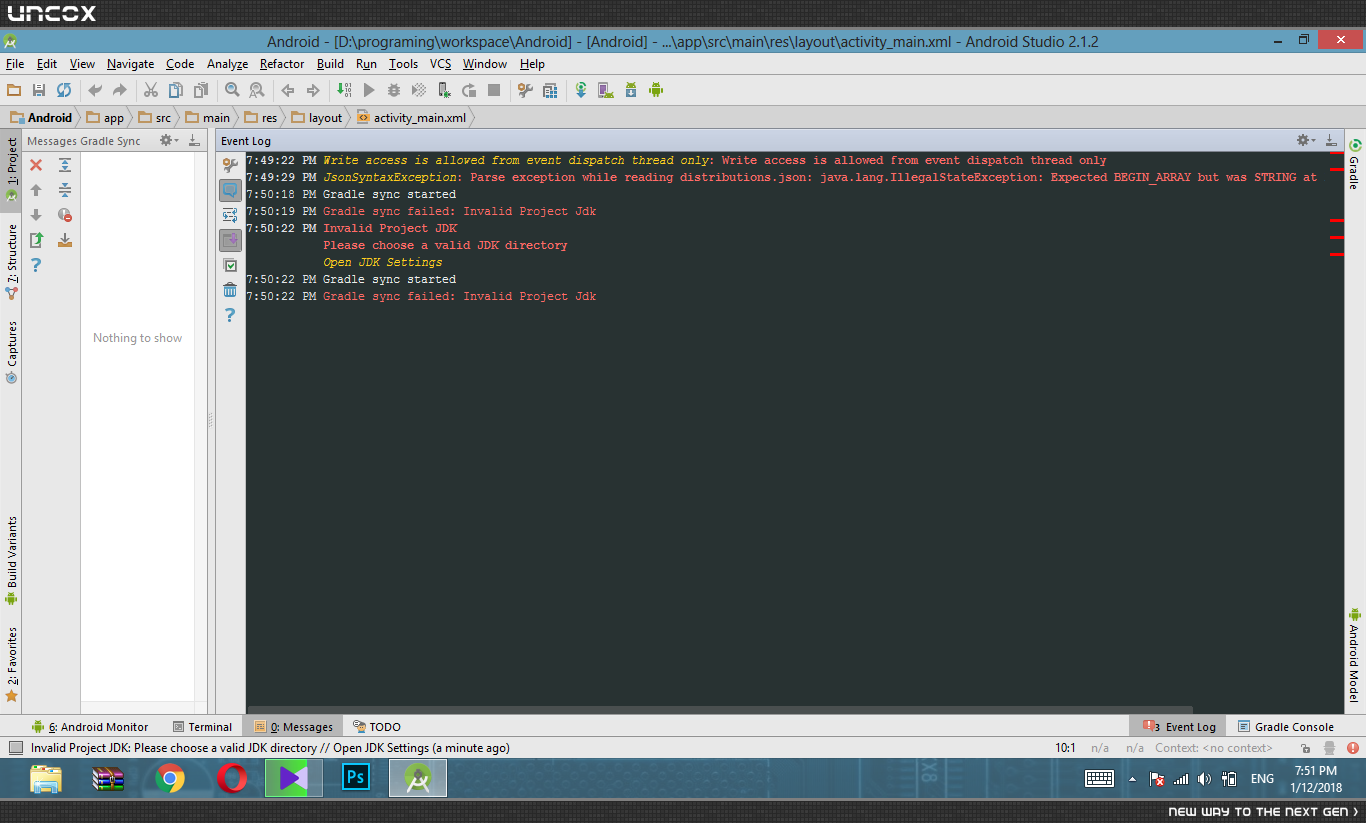This screenshot has height=823, width=1366.
Task: Select the activity_main.xml breadcrumb
Action: 411,118
